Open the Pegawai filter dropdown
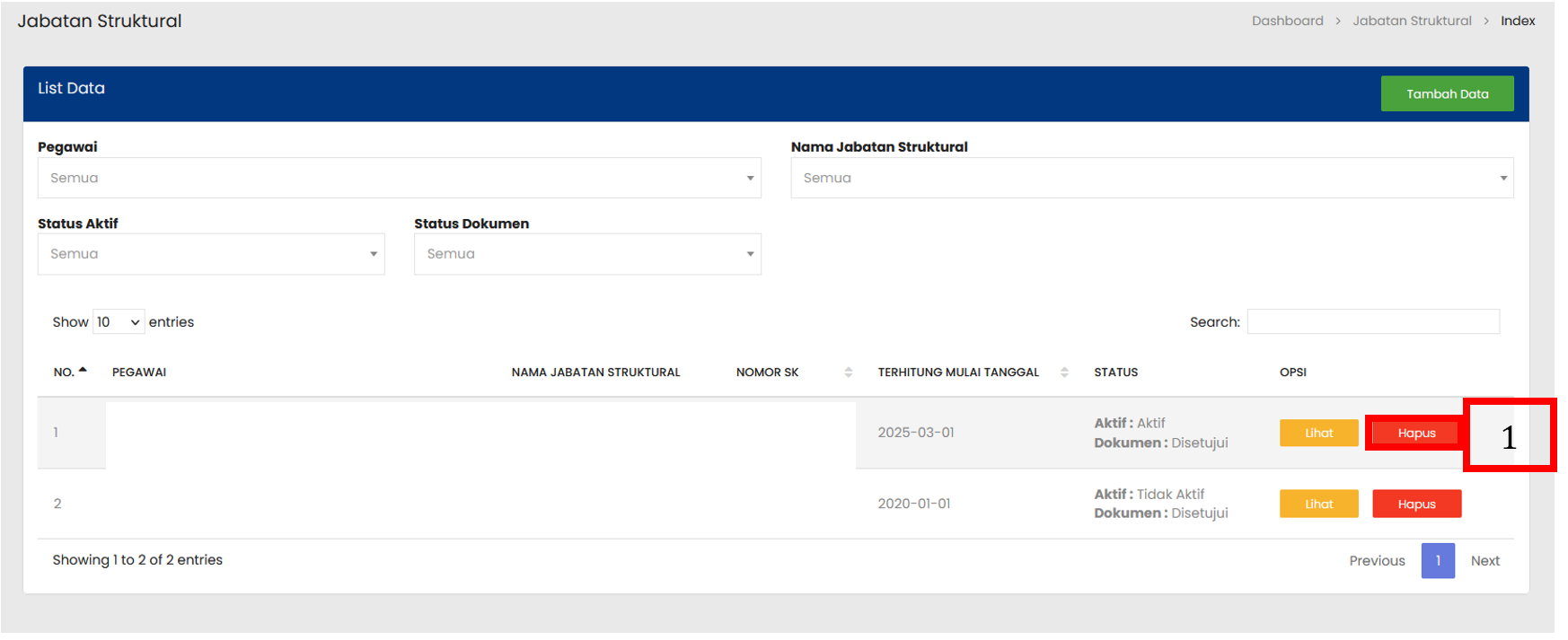The image size is (1568, 640). (399, 178)
